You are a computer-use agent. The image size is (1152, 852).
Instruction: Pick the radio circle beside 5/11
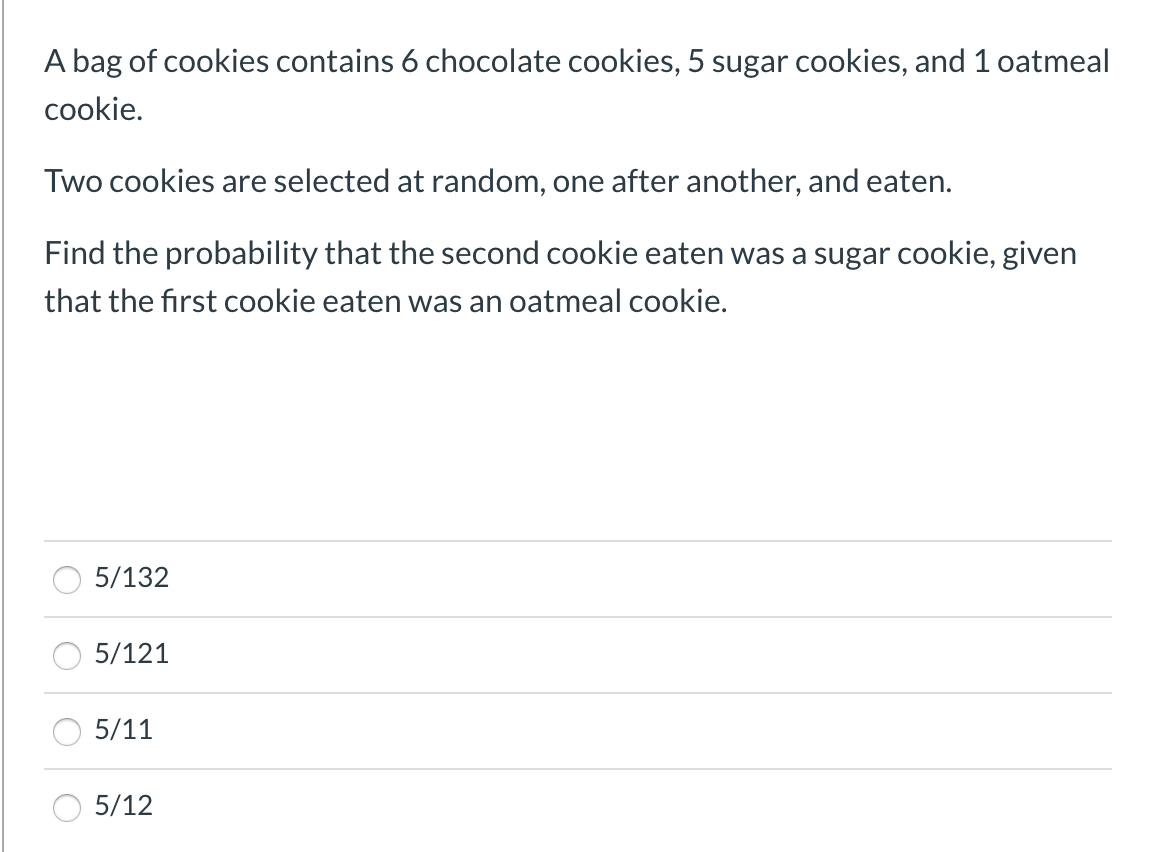pyautogui.click(x=67, y=732)
